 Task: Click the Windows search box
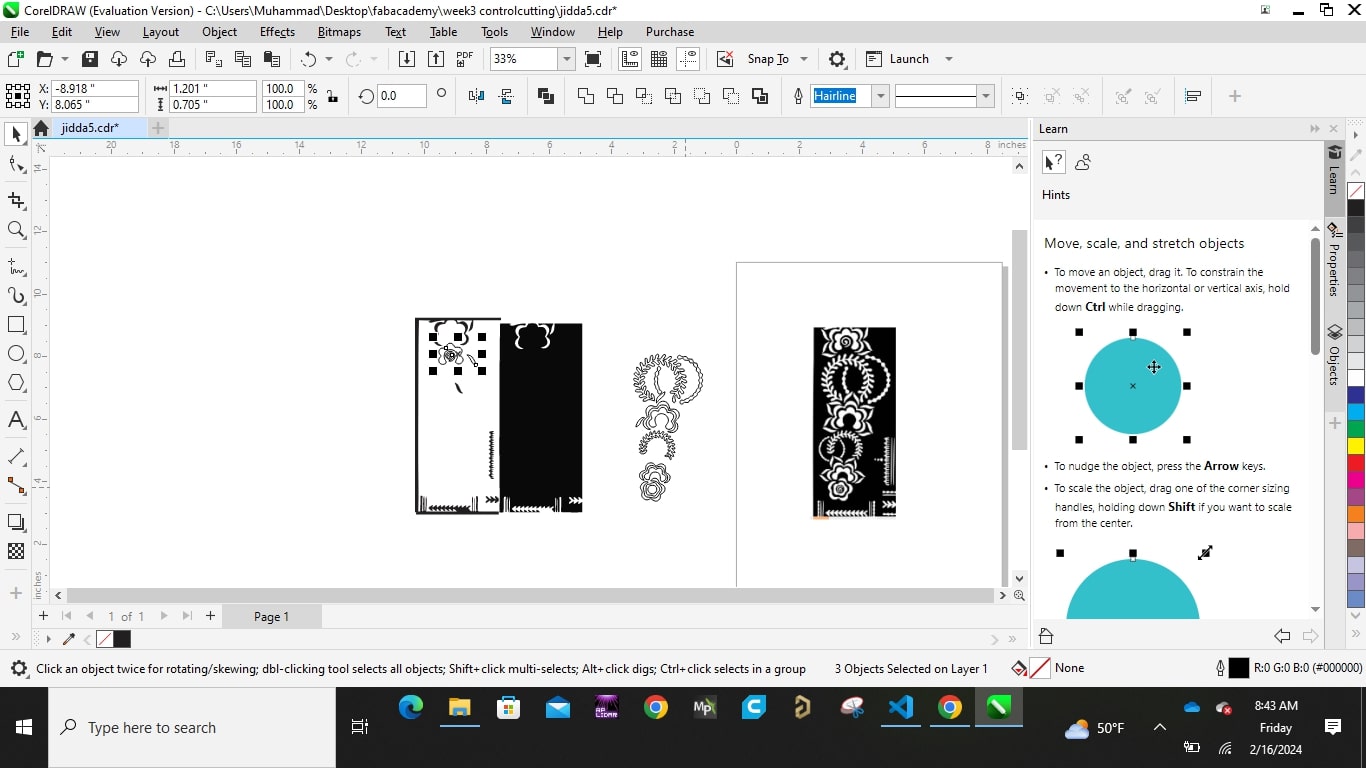[192, 728]
